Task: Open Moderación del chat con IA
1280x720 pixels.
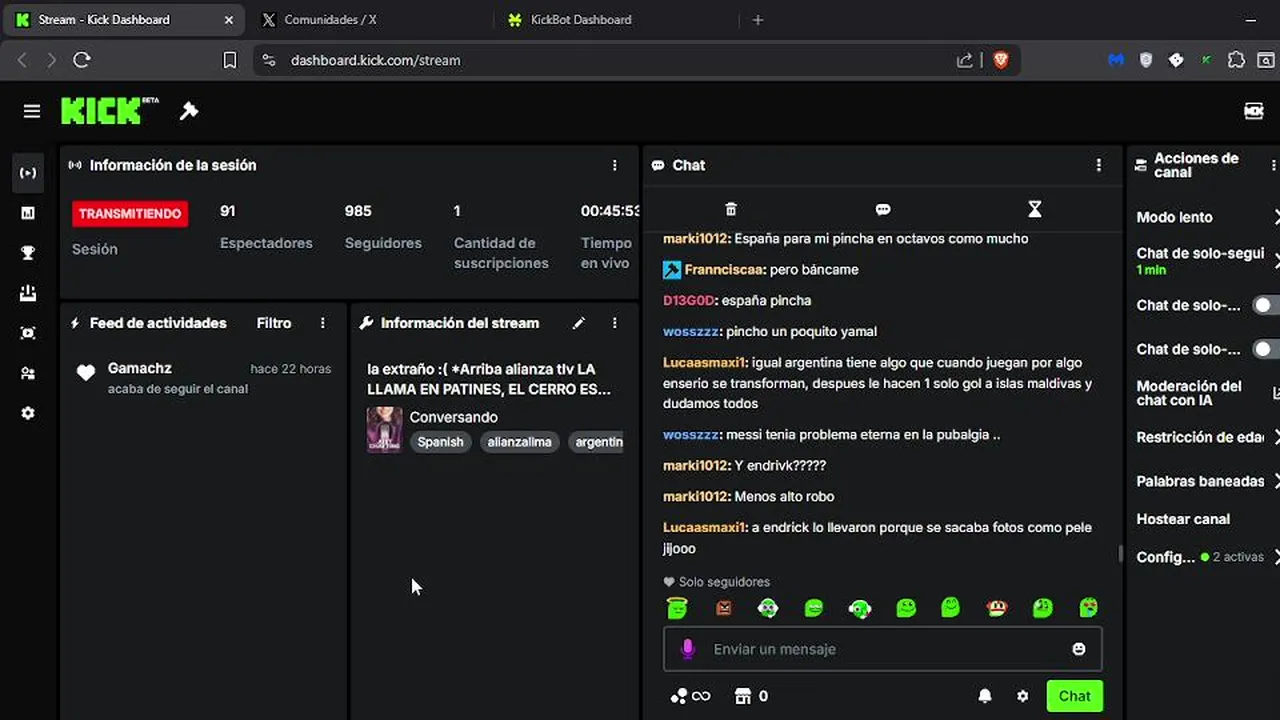Action: point(1208,393)
